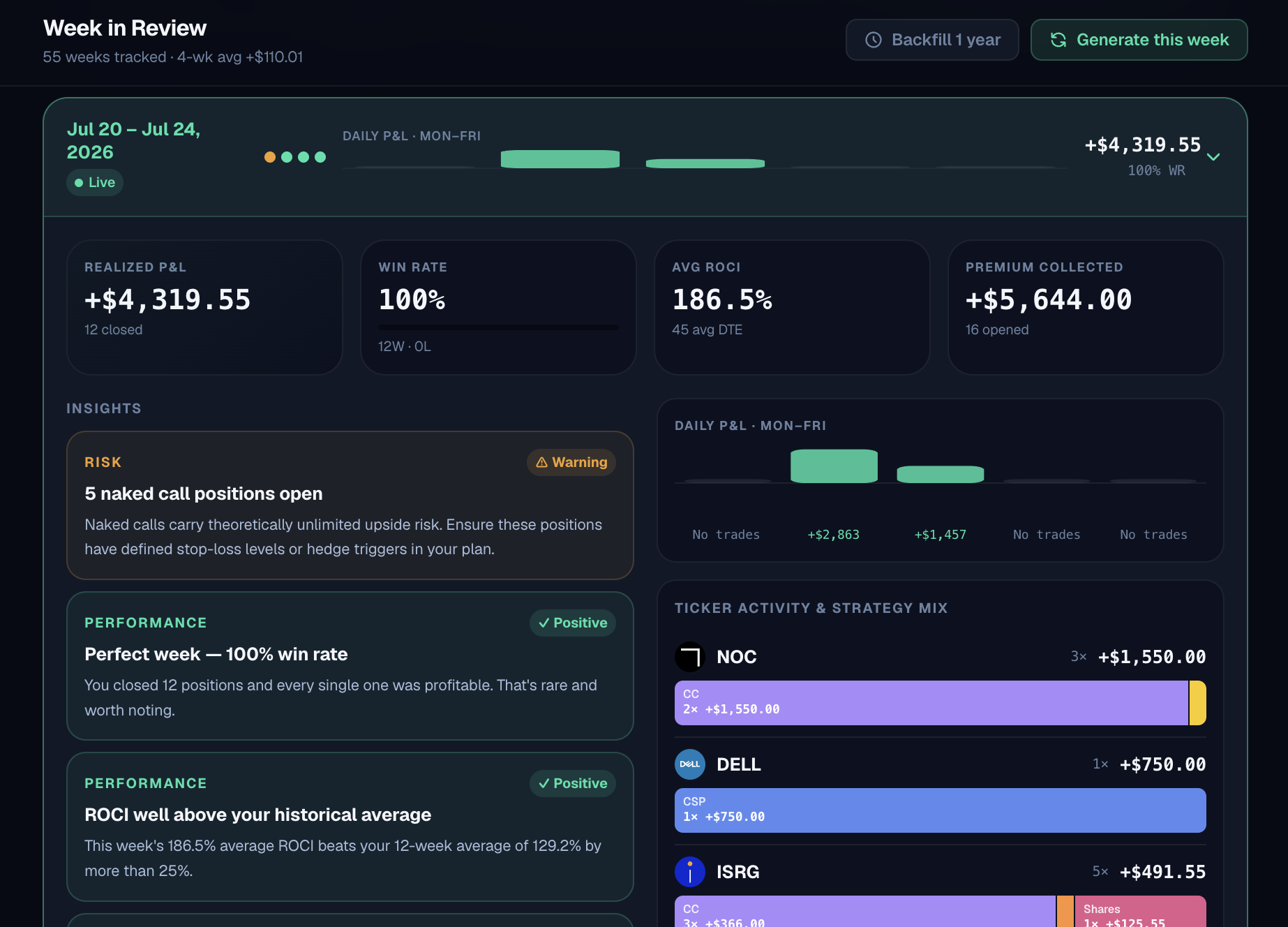Click win rate progress bar
Screen dimensions: 1288x927
[498, 327]
